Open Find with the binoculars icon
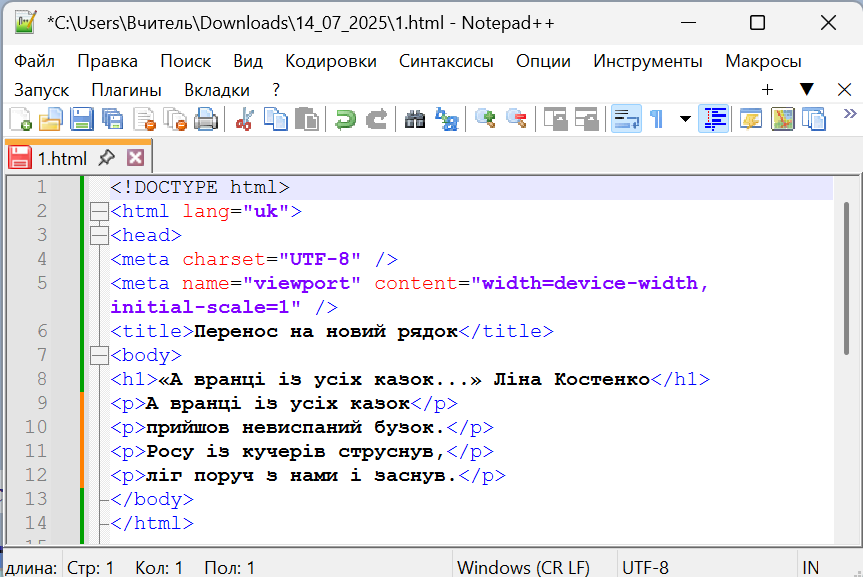The image size is (863, 577). pos(415,120)
